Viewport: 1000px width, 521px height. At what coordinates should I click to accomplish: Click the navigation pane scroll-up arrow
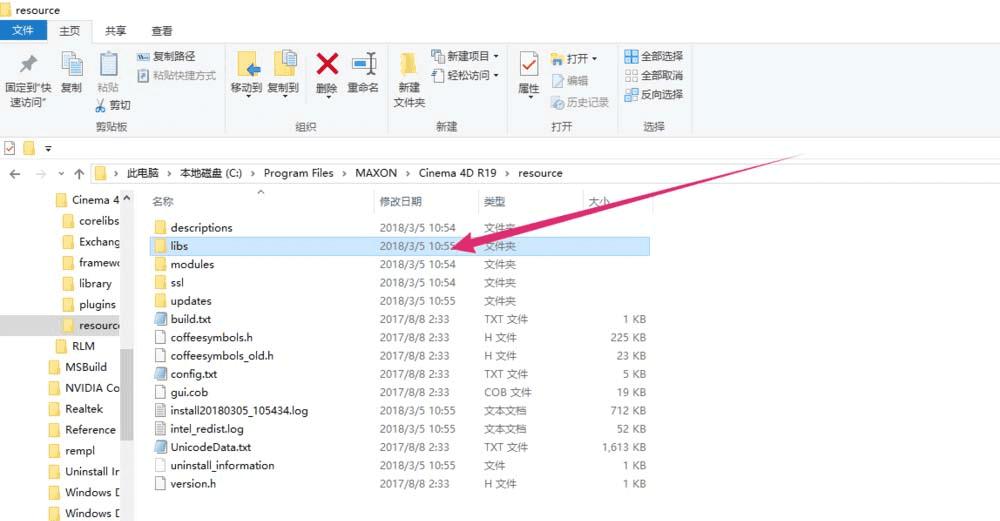127,198
